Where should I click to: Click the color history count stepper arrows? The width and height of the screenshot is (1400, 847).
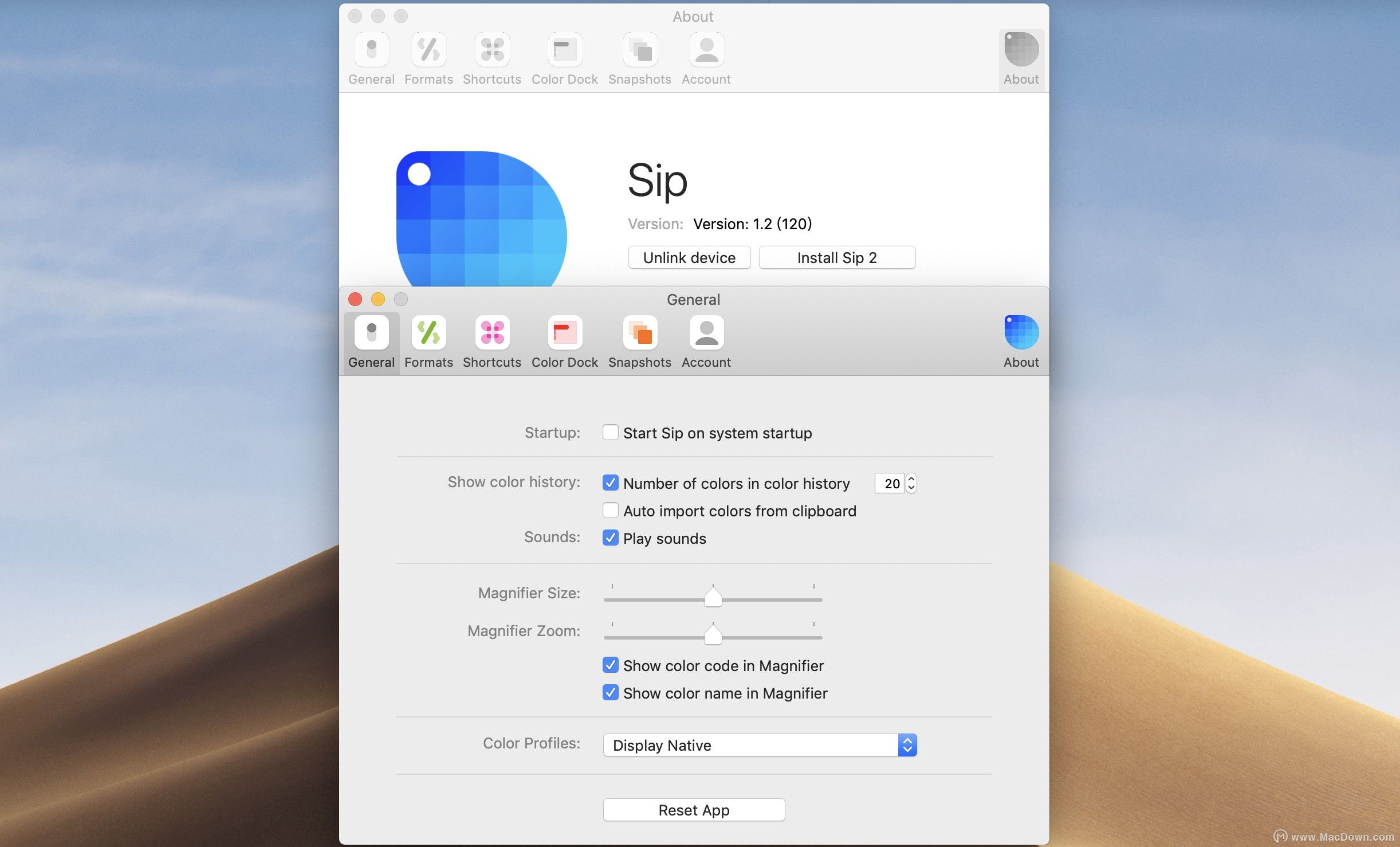(x=911, y=483)
